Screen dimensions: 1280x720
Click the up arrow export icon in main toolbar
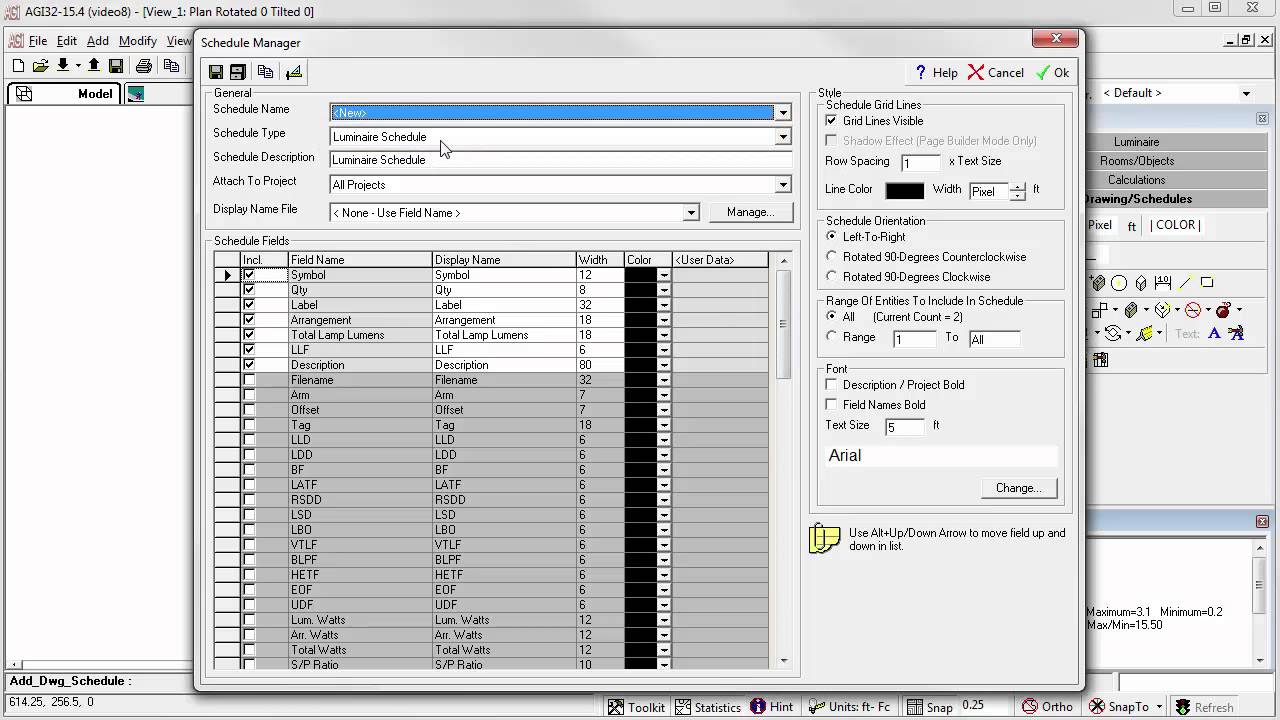(94, 66)
